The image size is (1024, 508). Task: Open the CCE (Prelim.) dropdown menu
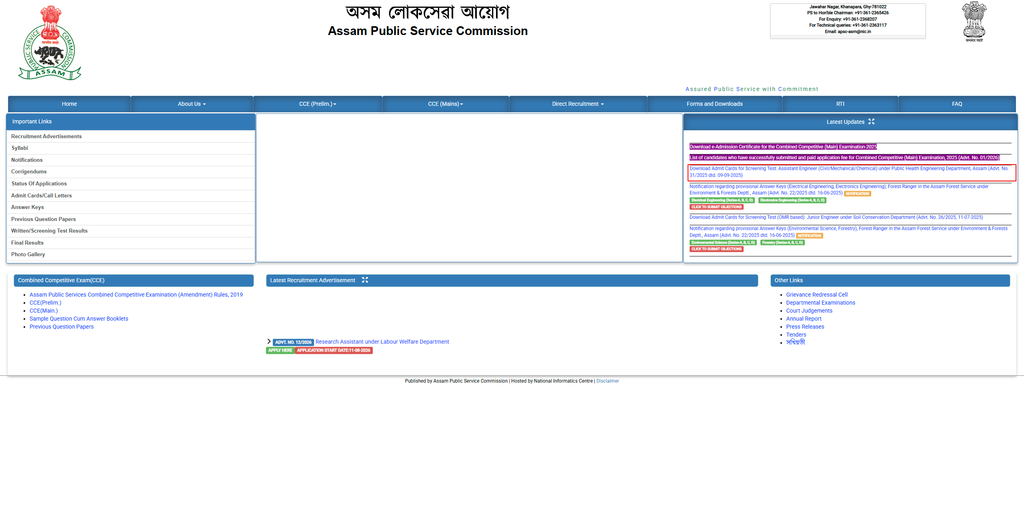318,104
